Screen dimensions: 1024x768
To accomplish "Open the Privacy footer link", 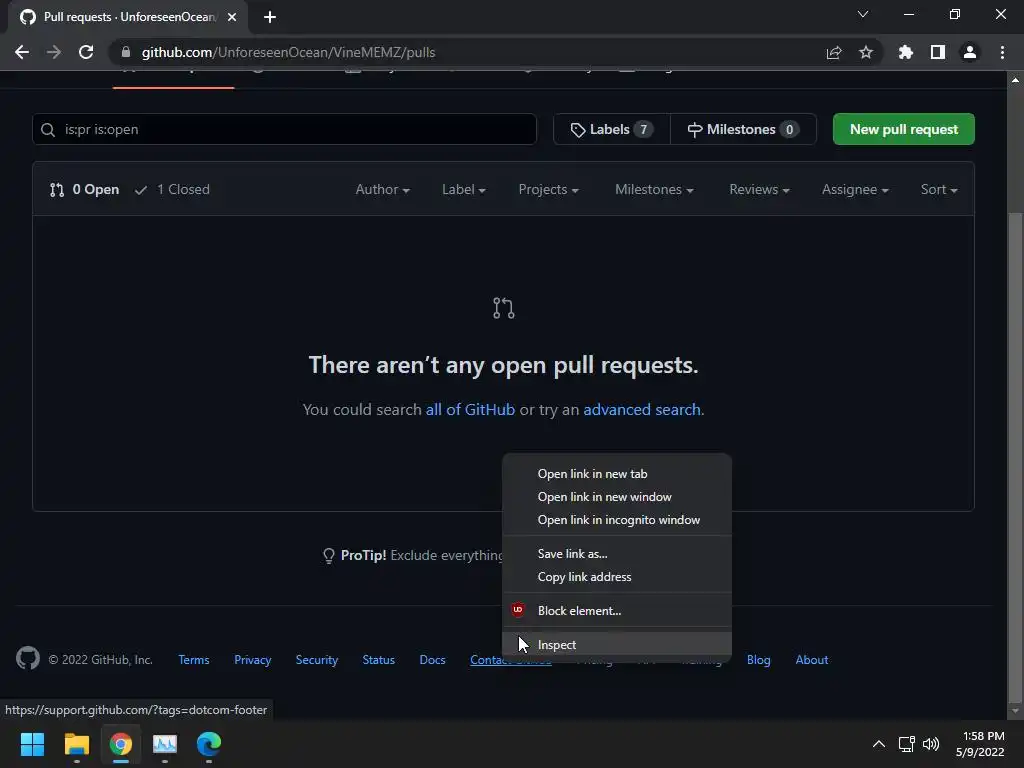I will tap(253, 660).
